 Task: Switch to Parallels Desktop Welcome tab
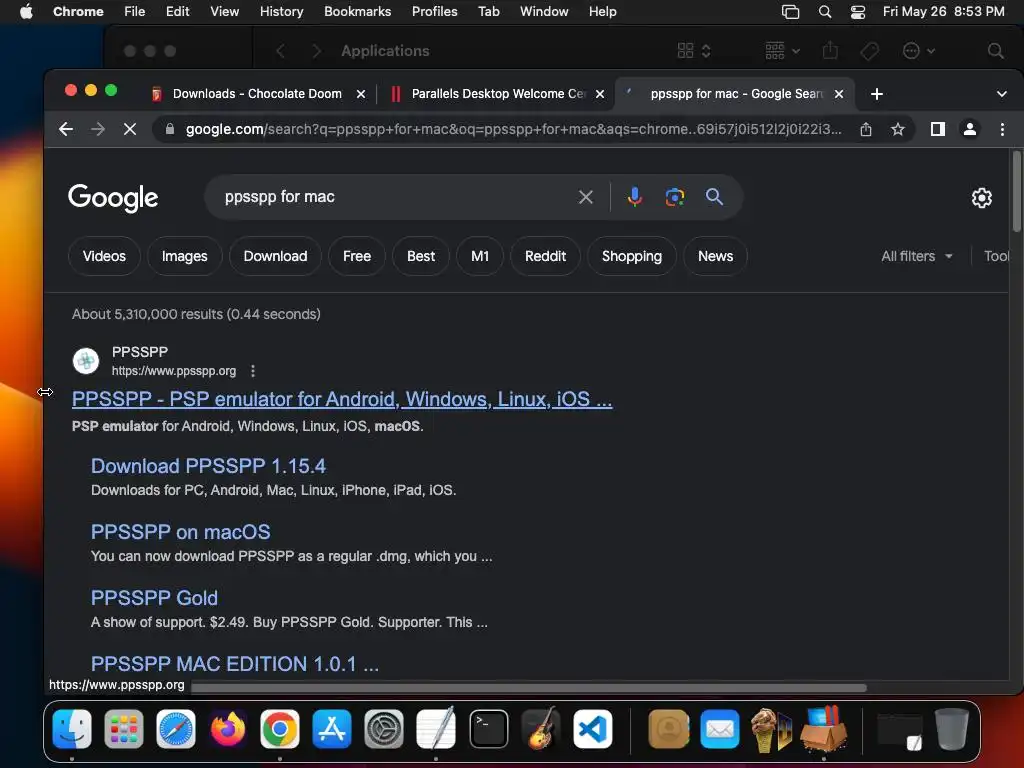coord(499,94)
